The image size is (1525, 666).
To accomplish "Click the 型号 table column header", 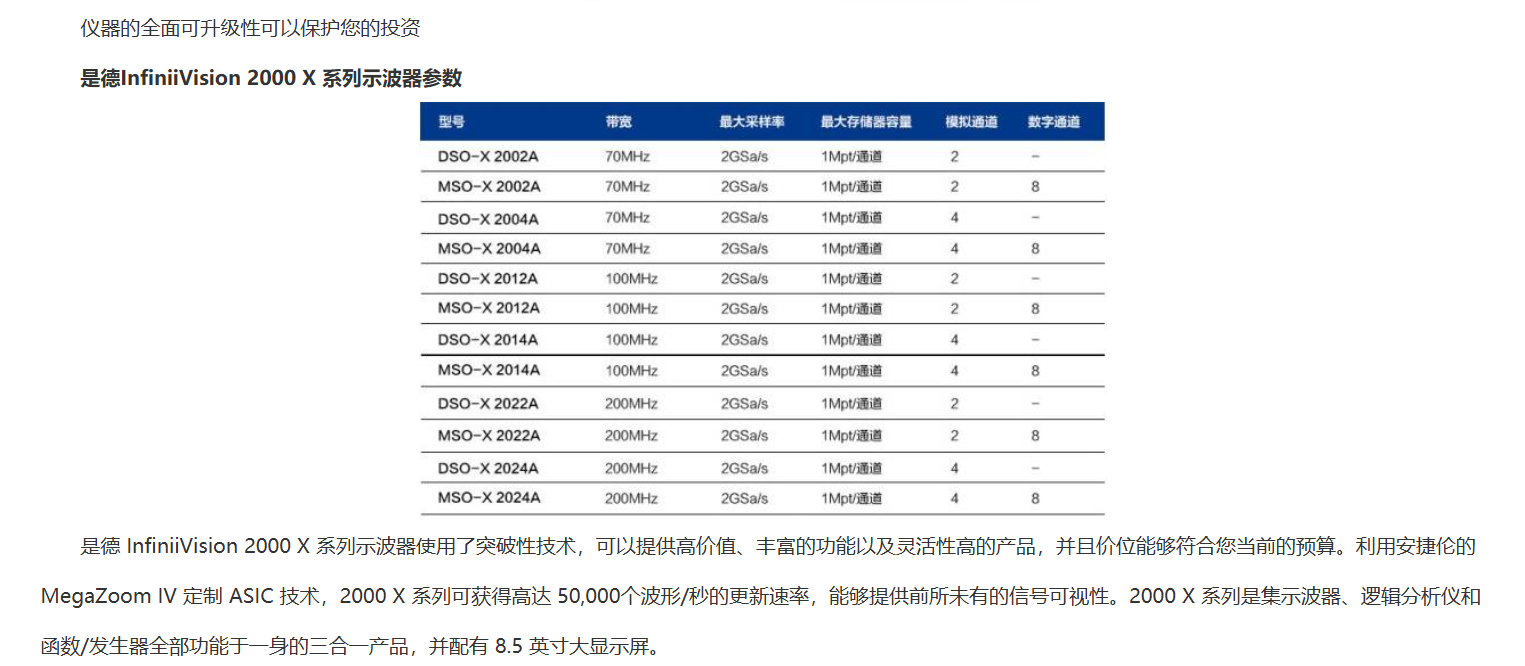I will 451,122.
